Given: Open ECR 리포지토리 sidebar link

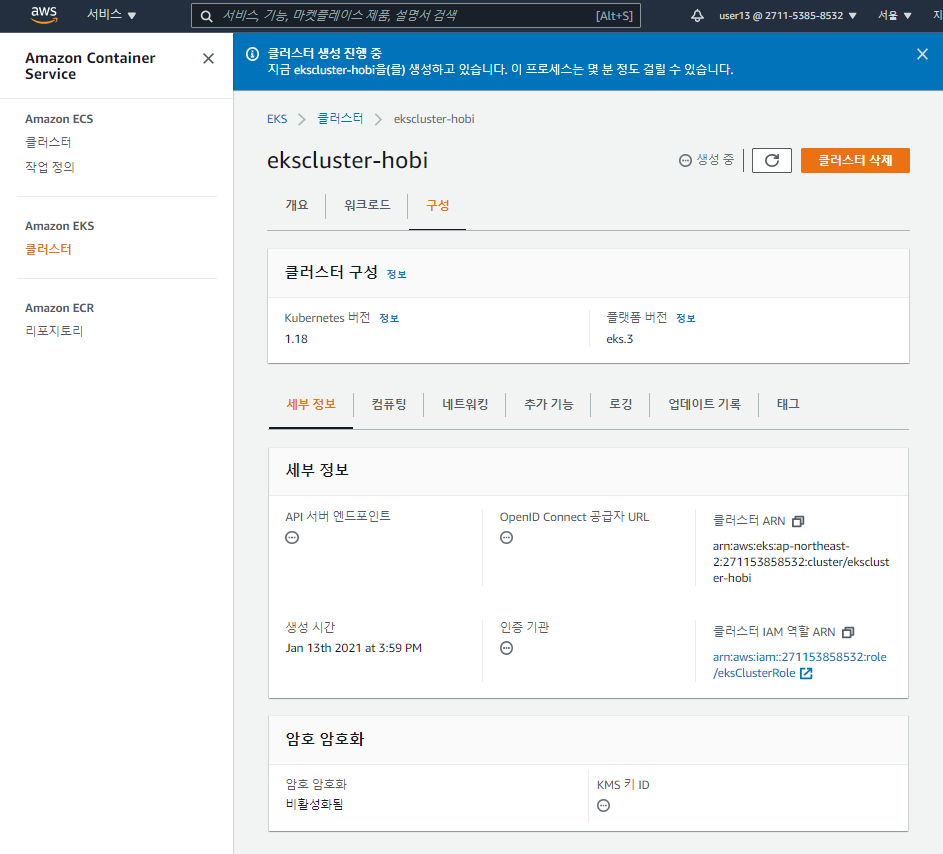Looking at the screenshot, I should (54, 331).
